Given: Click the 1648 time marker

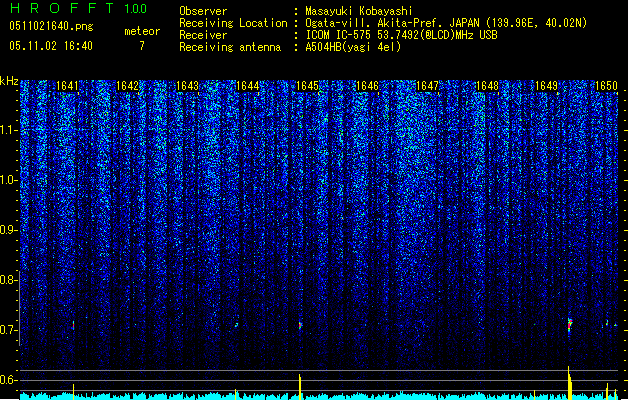Looking at the screenshot, I should [x=487, y=86].
